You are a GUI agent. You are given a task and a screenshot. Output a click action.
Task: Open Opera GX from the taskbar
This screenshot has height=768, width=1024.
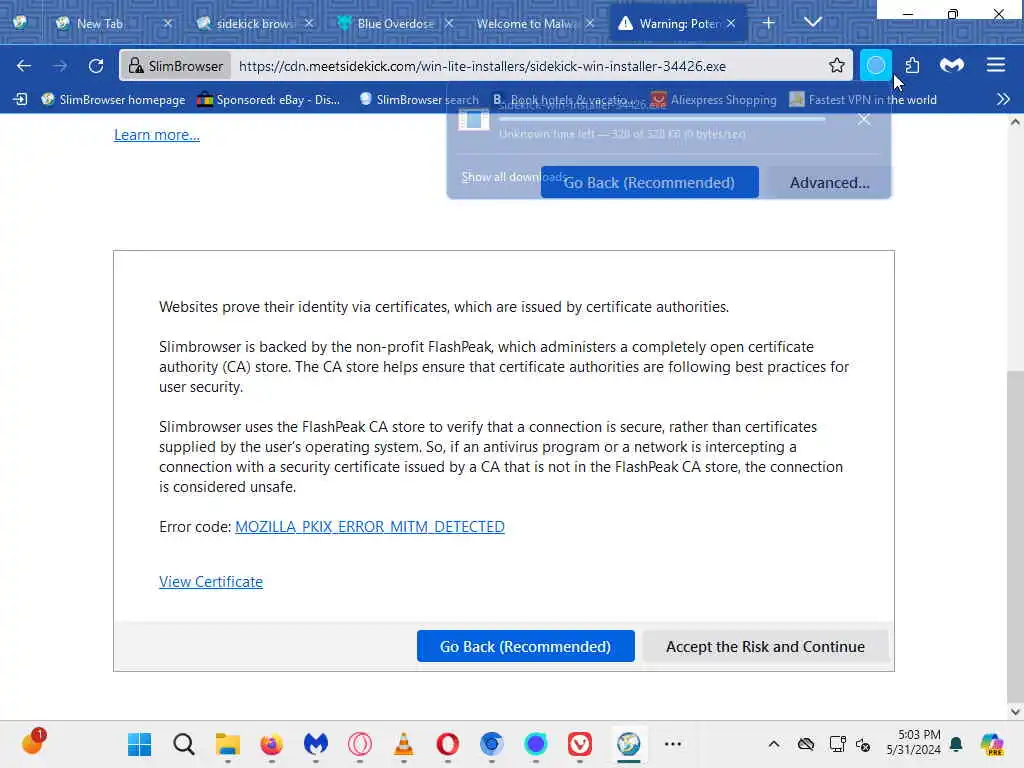click(x=360, y=744)
